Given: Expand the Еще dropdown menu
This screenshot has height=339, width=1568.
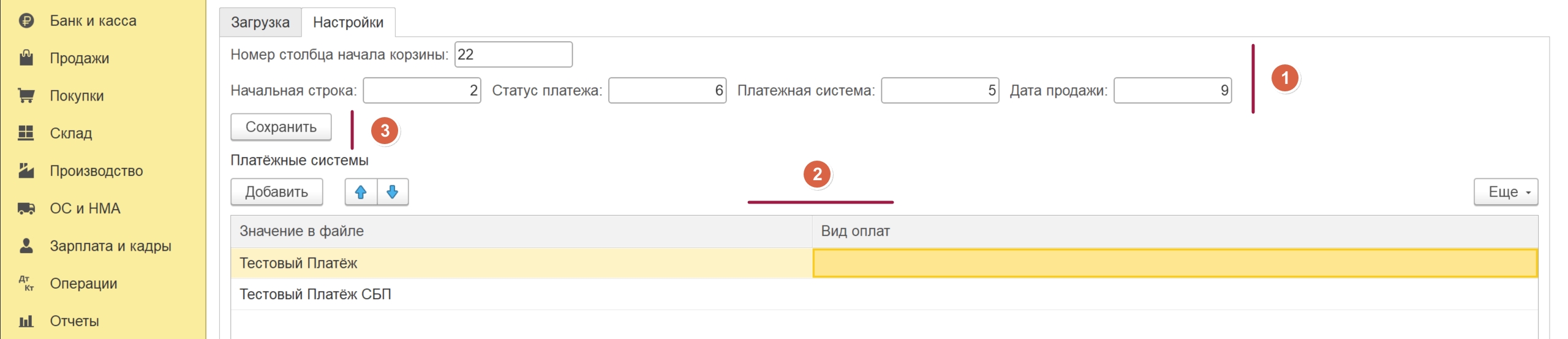Looking at the screenshot, I should tap(1505, 192).
